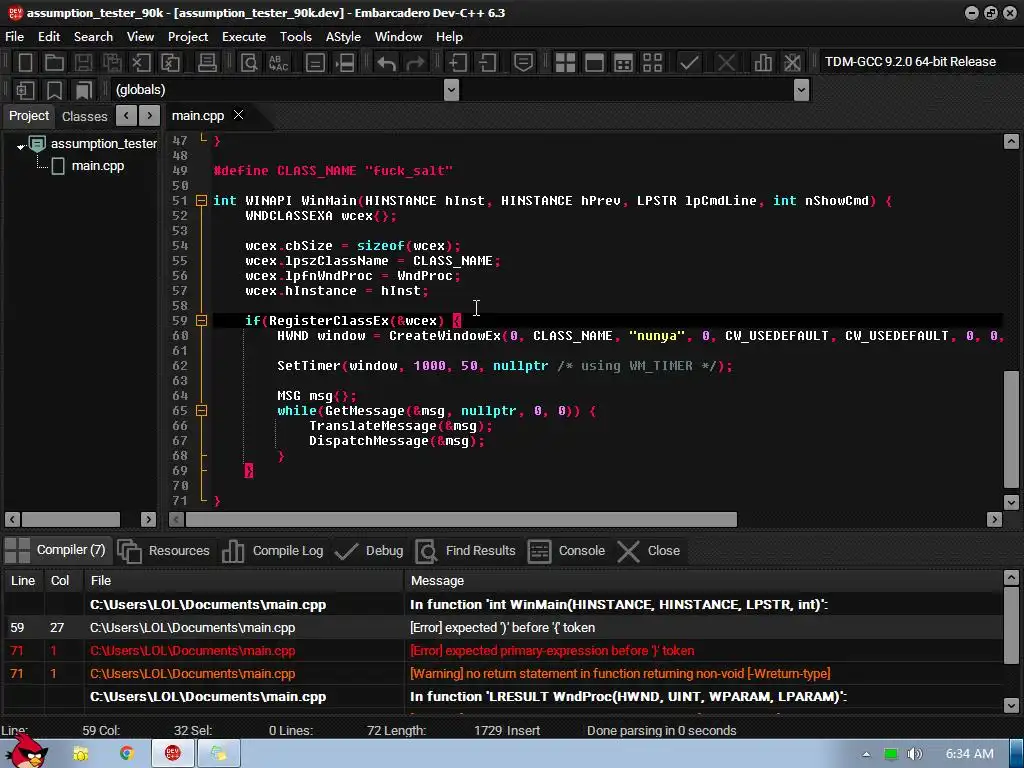Click the Delete profiling information icon

coord(792,63)
